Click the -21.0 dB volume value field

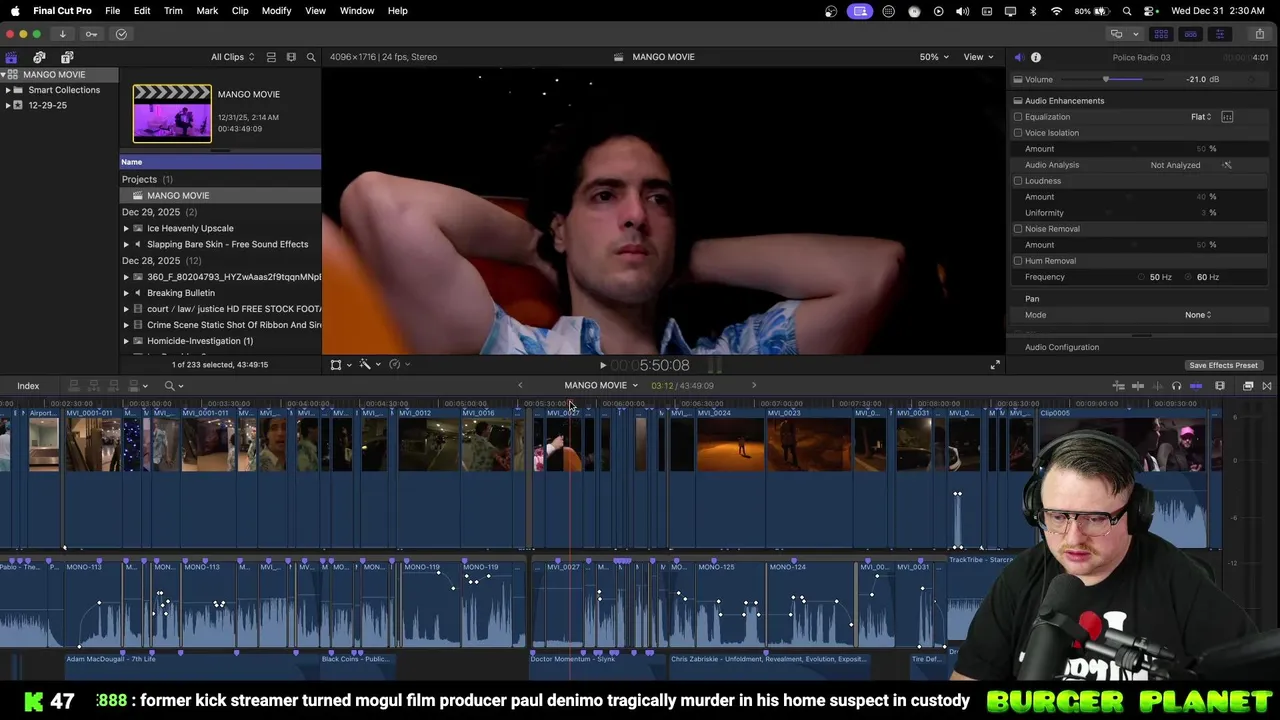(x=1203, y=79)
